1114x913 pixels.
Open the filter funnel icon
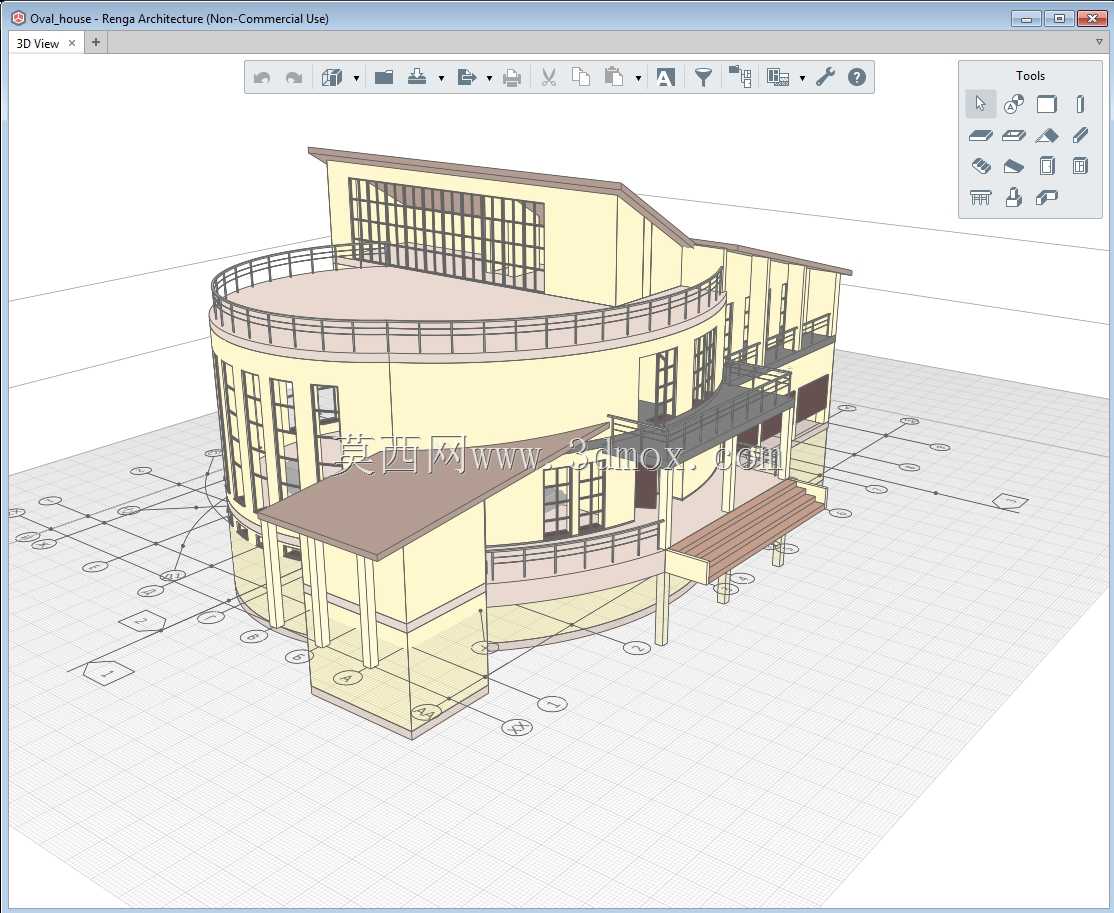(x=703, y=77)
